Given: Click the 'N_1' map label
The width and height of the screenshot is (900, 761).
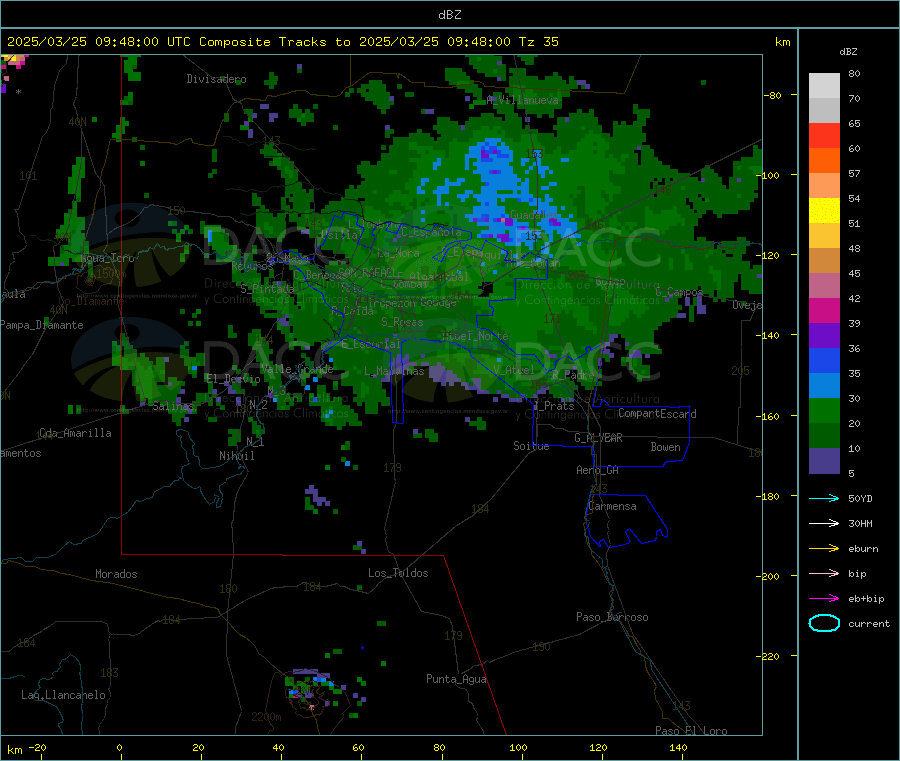Looking at the screenshot, I should 255,441.
